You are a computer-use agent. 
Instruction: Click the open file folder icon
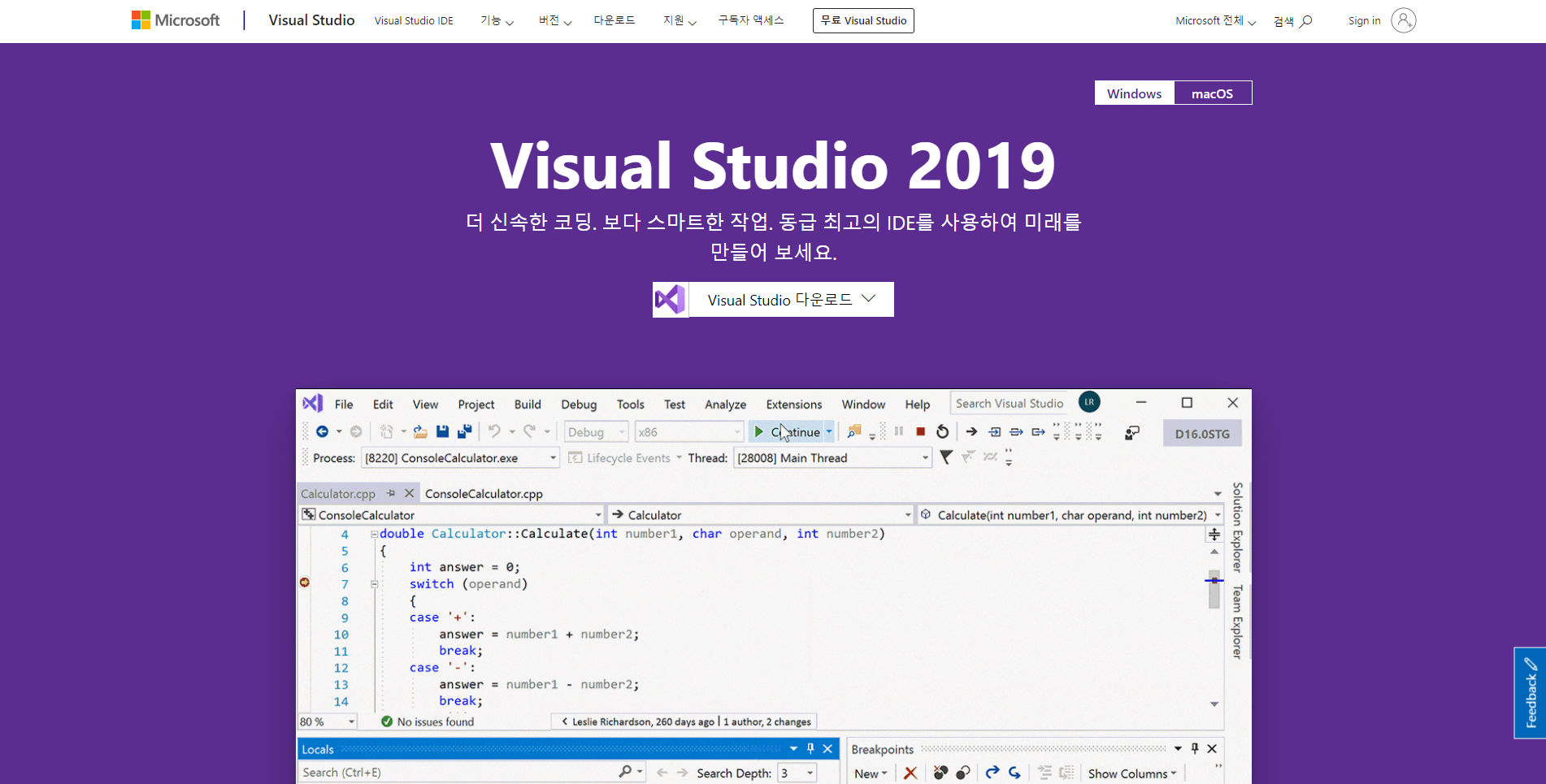(420, 431)
